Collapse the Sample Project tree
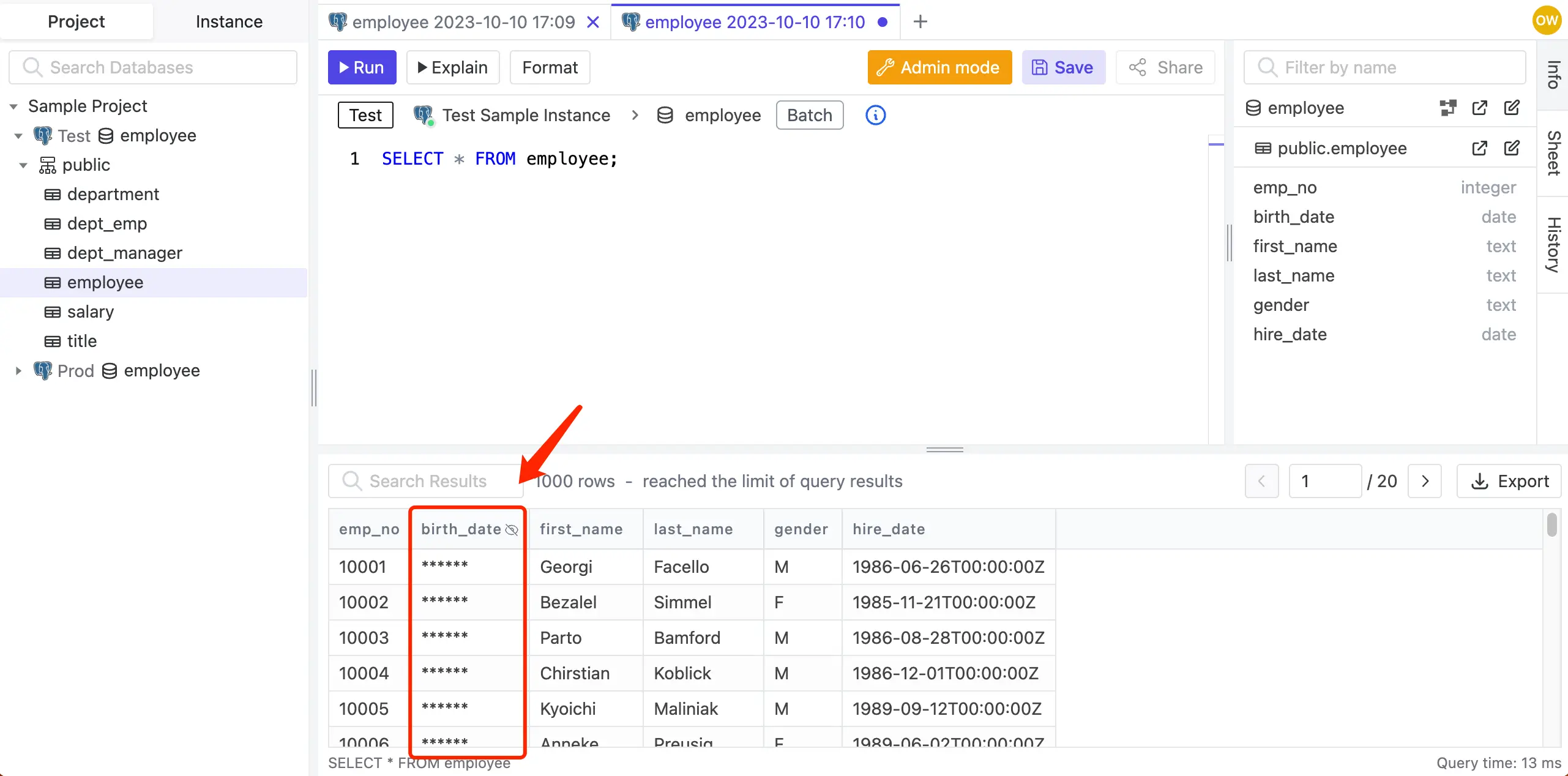 (13, 105)
